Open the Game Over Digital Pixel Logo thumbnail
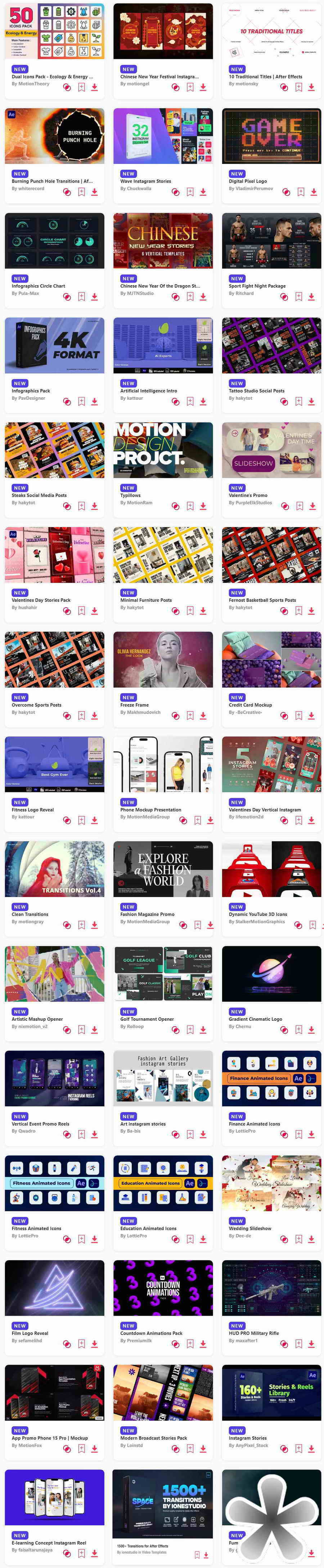 click(x=272, y=136)
